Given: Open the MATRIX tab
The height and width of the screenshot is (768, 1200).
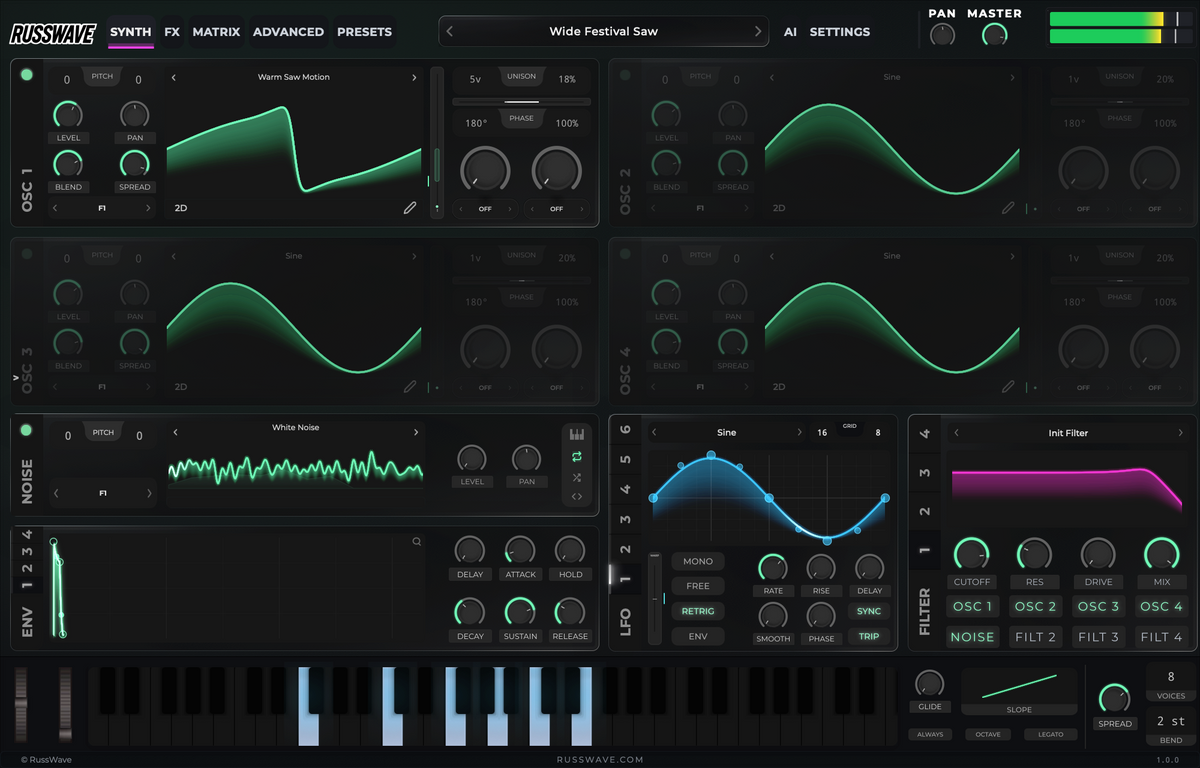Looking at the screenshot, I should (216, 32).
